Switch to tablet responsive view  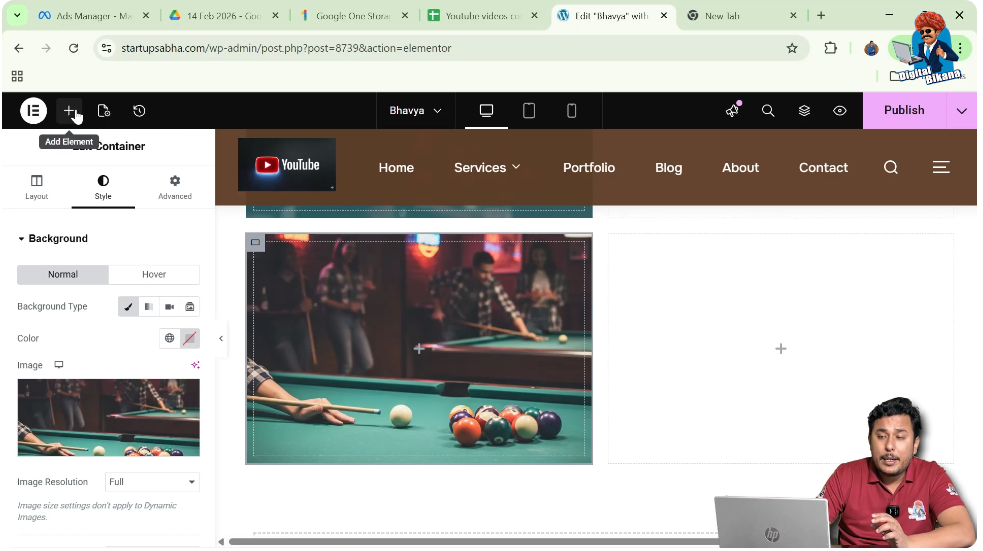tap(528, 111)
